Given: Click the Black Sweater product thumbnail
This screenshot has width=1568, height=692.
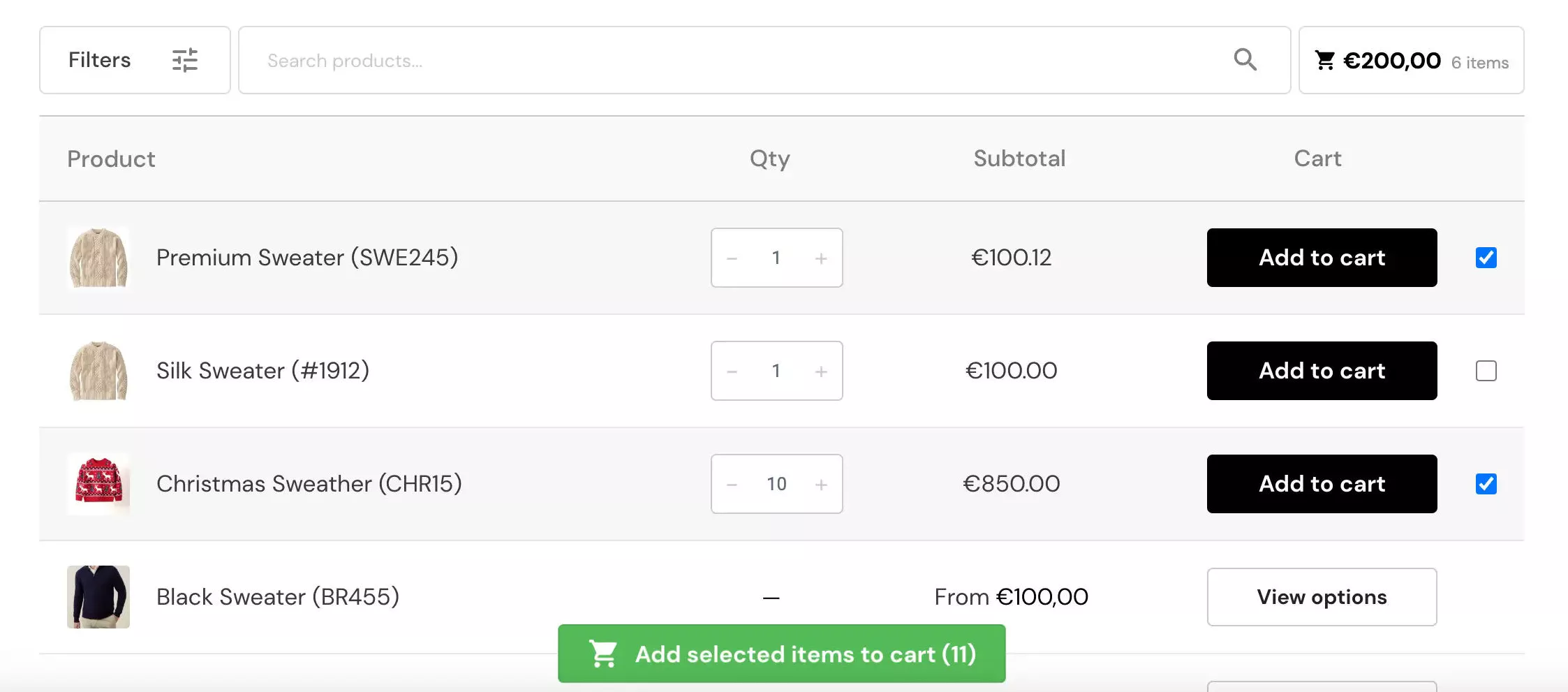Looking at the screenshot, I should (x=98, y=597).
